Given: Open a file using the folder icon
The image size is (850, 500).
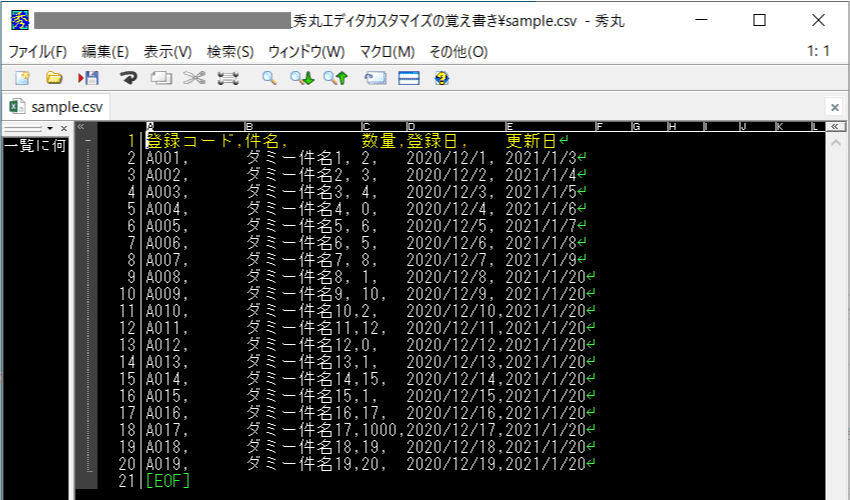Looking at the screenshot, I should click(54, 78).
